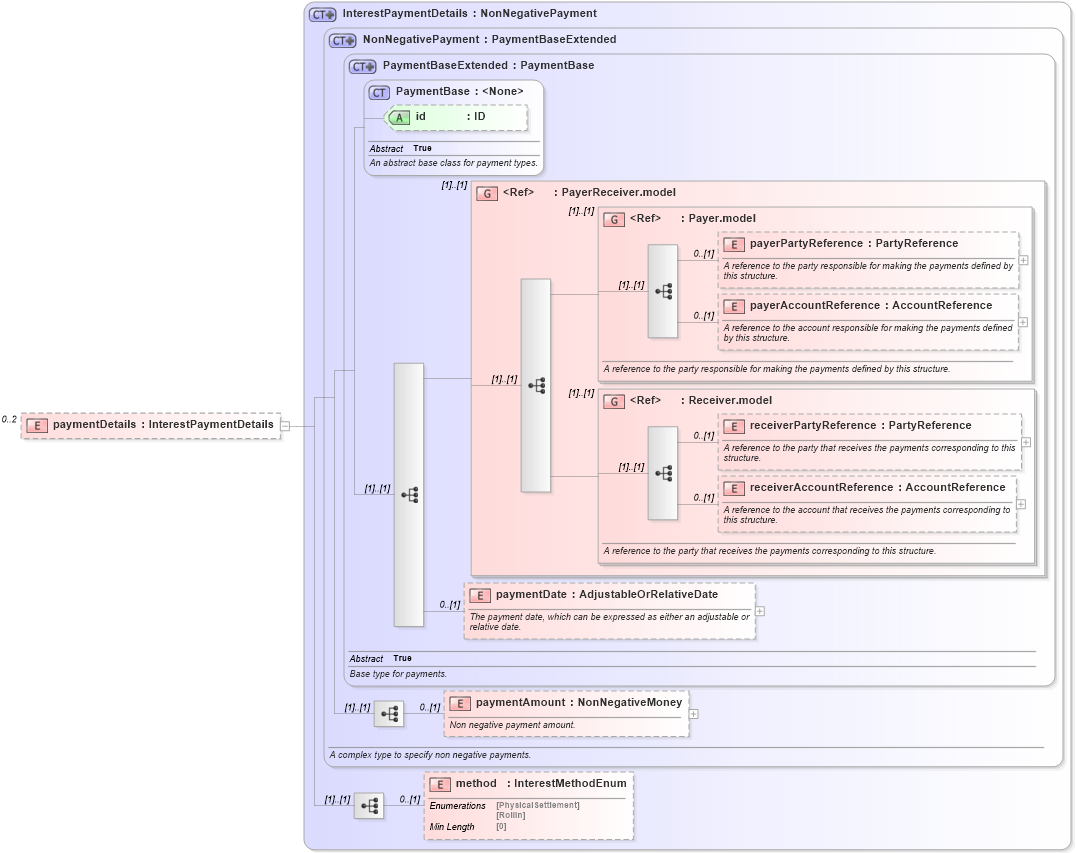The height and width of the screenshot is (853, 1076).
Task: Click the CT icon of NonNegativePayment
Action: tap(342, 40)
